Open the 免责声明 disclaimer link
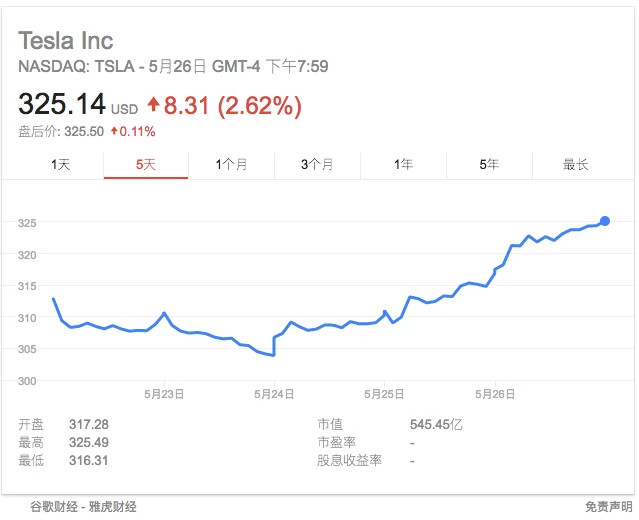639x520 pixels. [608, 507]
